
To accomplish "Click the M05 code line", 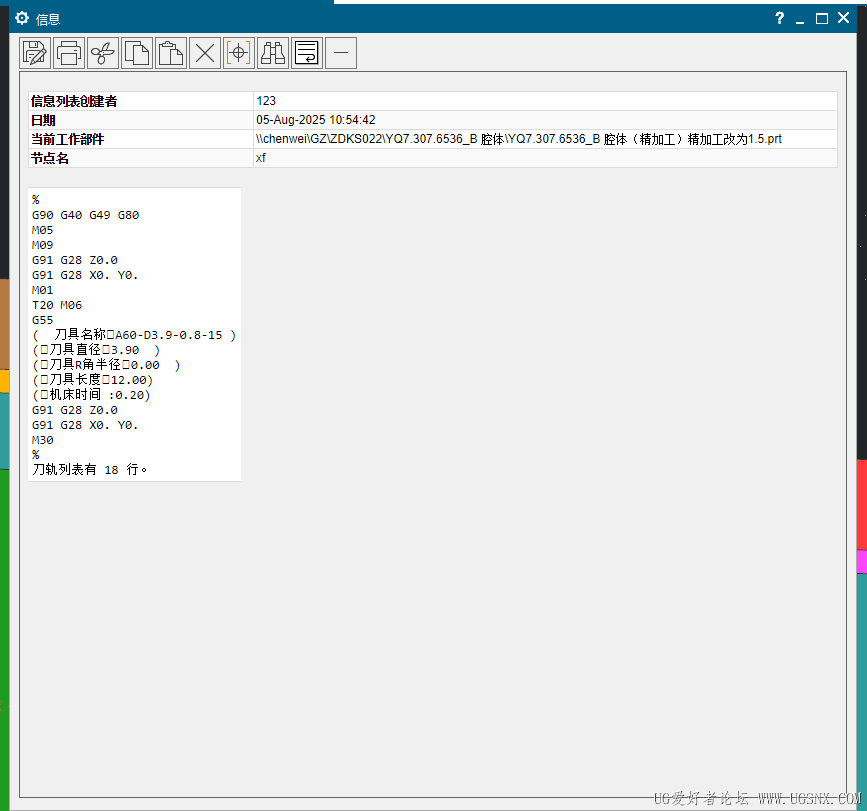I will [x=43, y=230].
